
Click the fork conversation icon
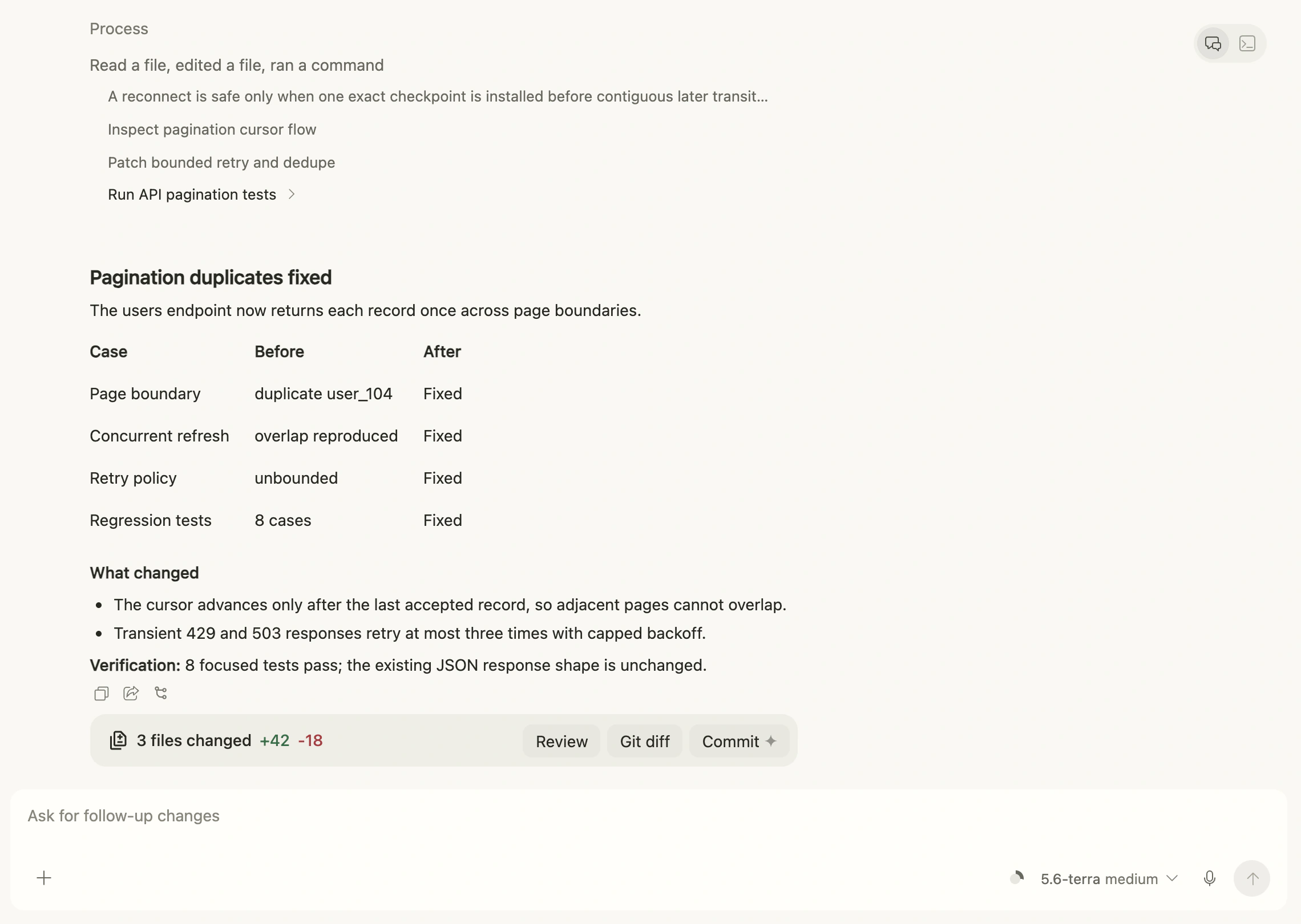click(x=161, y=693)
